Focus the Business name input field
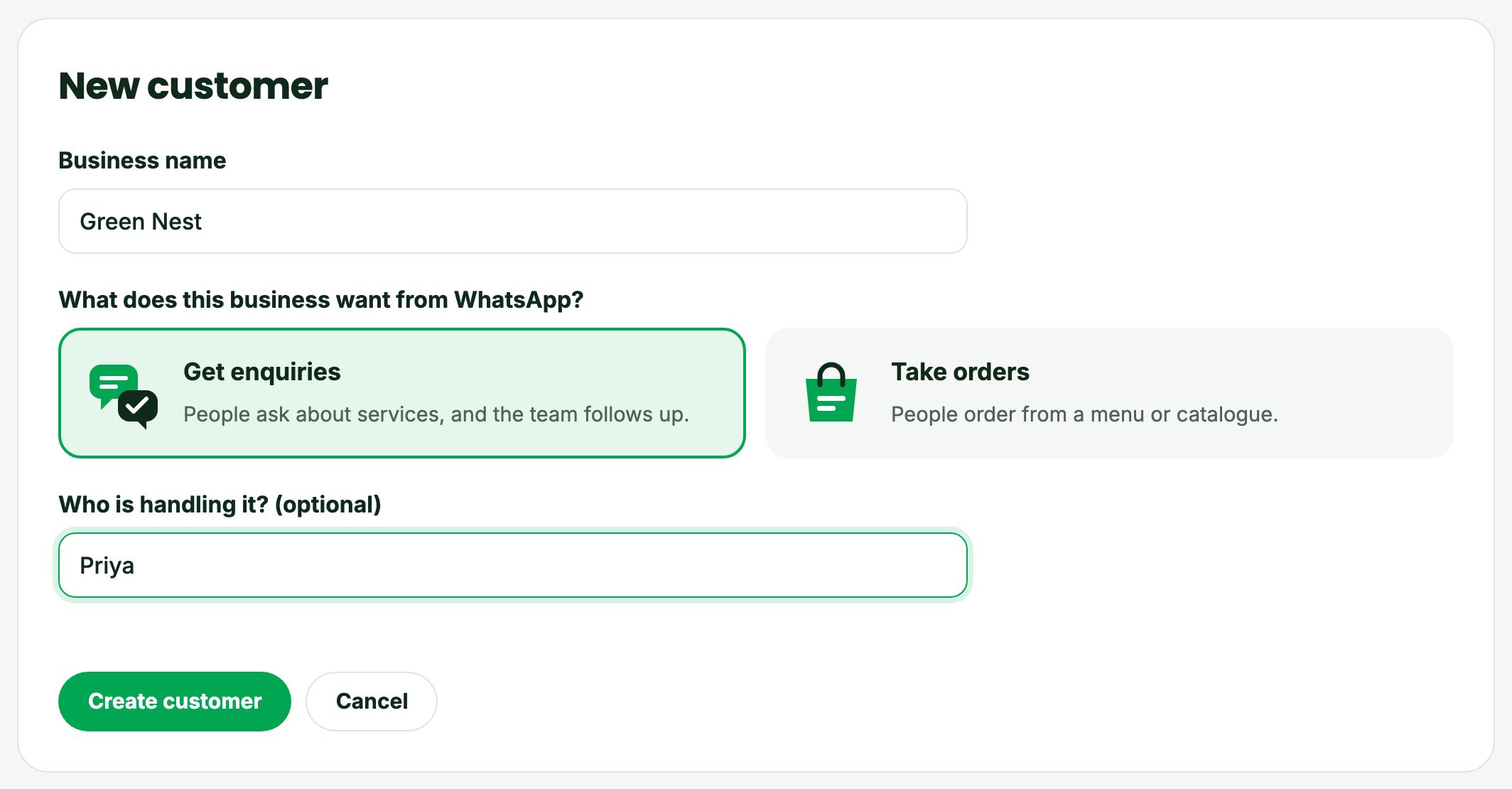Screen dimensions: 1512x789 pos(513,221)
